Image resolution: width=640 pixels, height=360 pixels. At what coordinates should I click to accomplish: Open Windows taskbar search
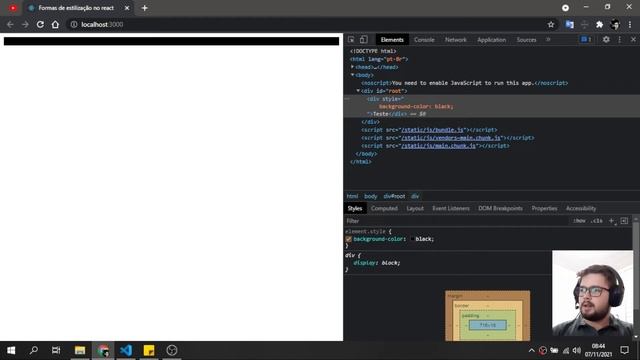tap(34, 350)
